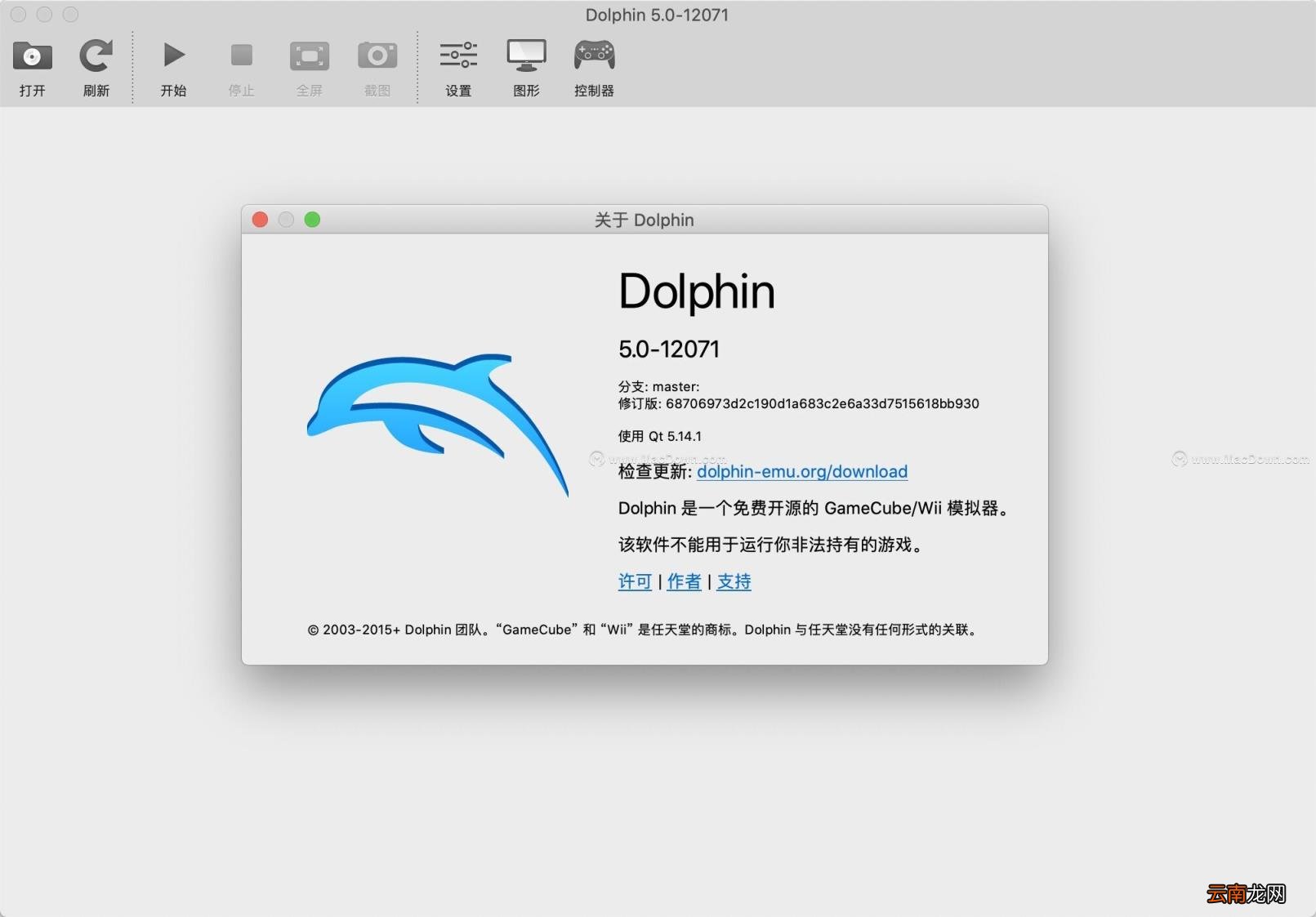Open 图形 (Graphics) monitor icon
The image size is (1316, 917).
[526, 56]
